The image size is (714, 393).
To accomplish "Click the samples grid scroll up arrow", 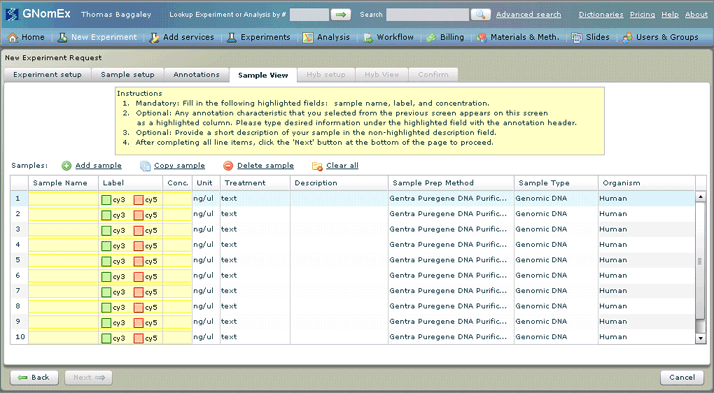I will pos(700,197).
